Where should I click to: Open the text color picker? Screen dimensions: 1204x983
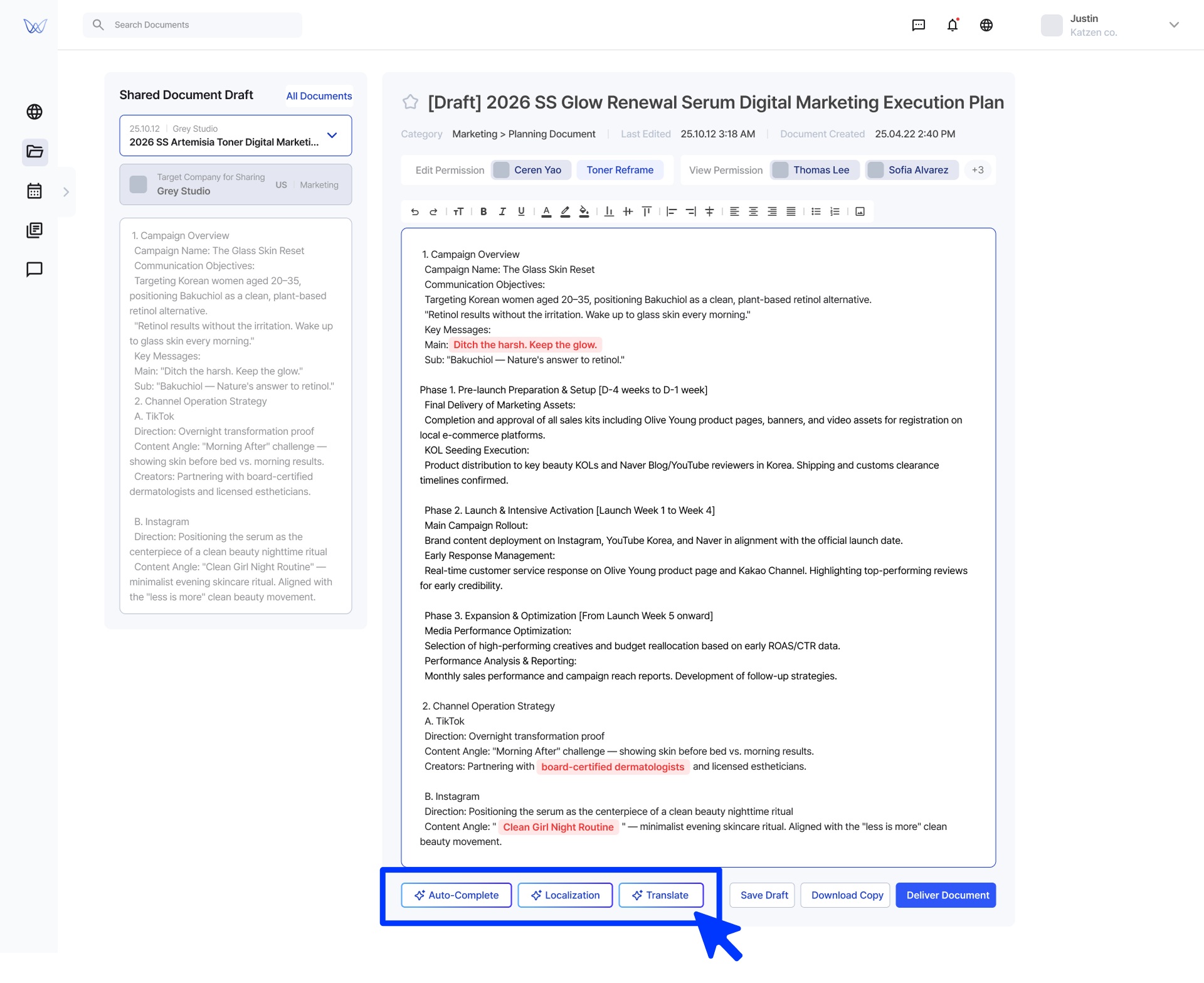[546, 212]
